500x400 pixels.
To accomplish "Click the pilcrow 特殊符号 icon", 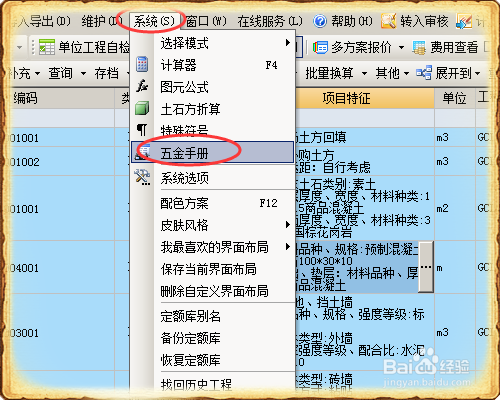I will pyautogui.click(x=142, y=130).
